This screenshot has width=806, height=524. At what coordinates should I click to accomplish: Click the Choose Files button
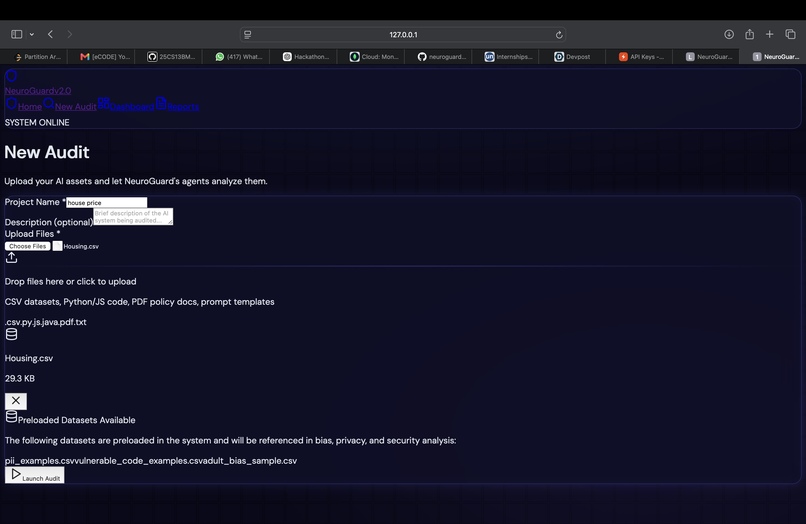pyautogui.click(x=28, y=246)
